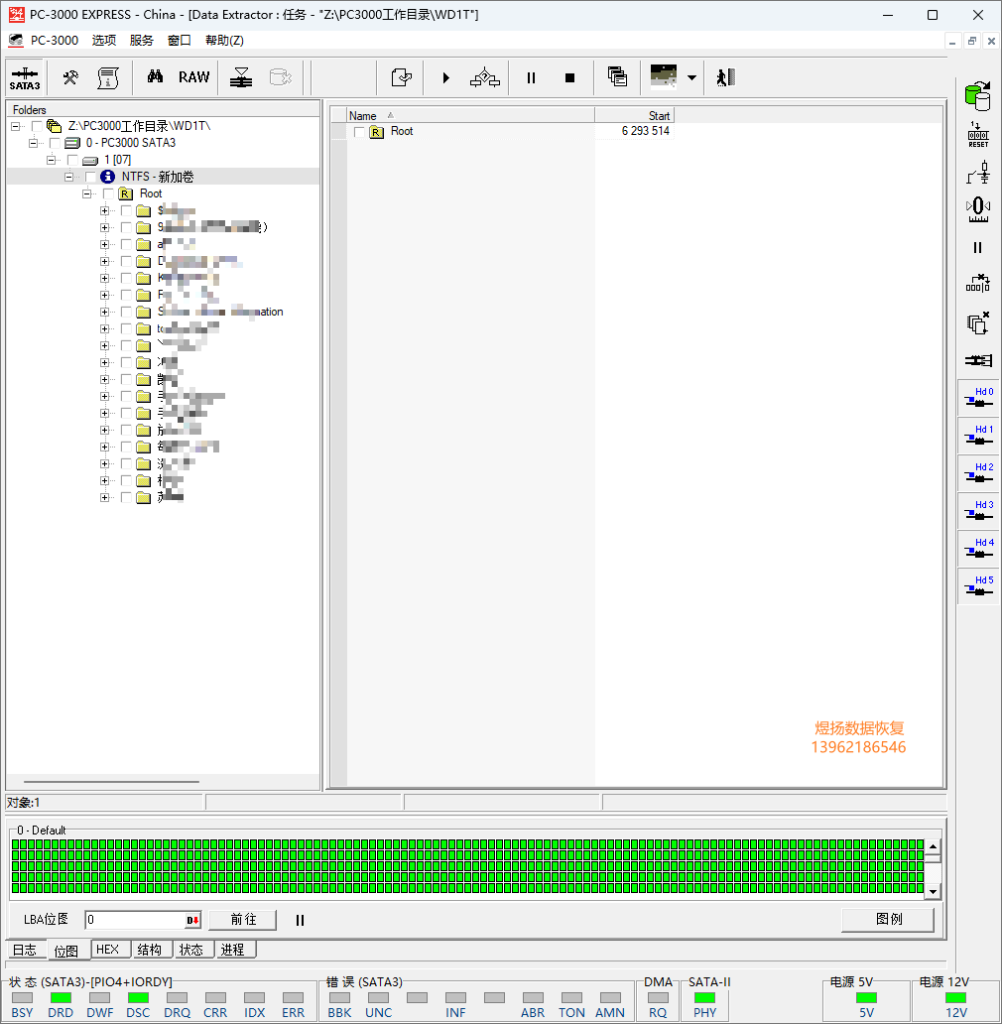The image size is (1002, 1024).
Task: Open the binoculars search tool
Action: tap(155, 77)
